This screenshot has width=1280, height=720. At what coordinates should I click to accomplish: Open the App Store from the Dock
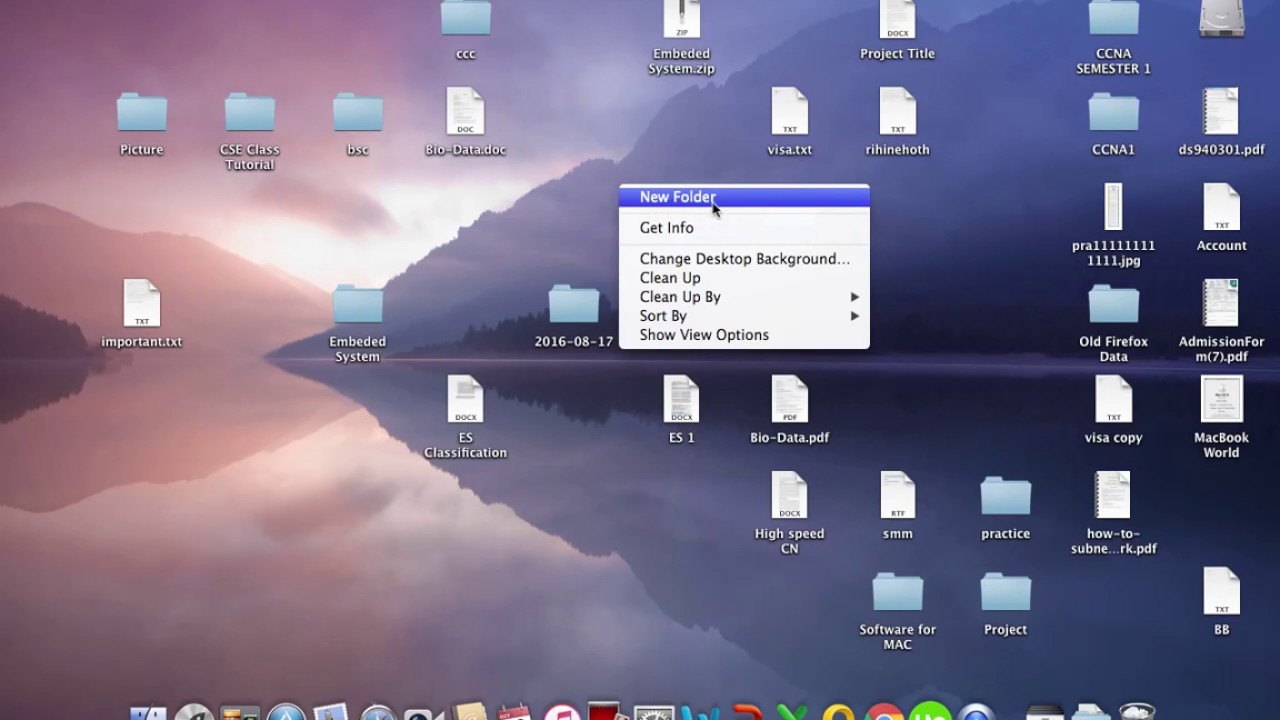[x=286, y=712]
